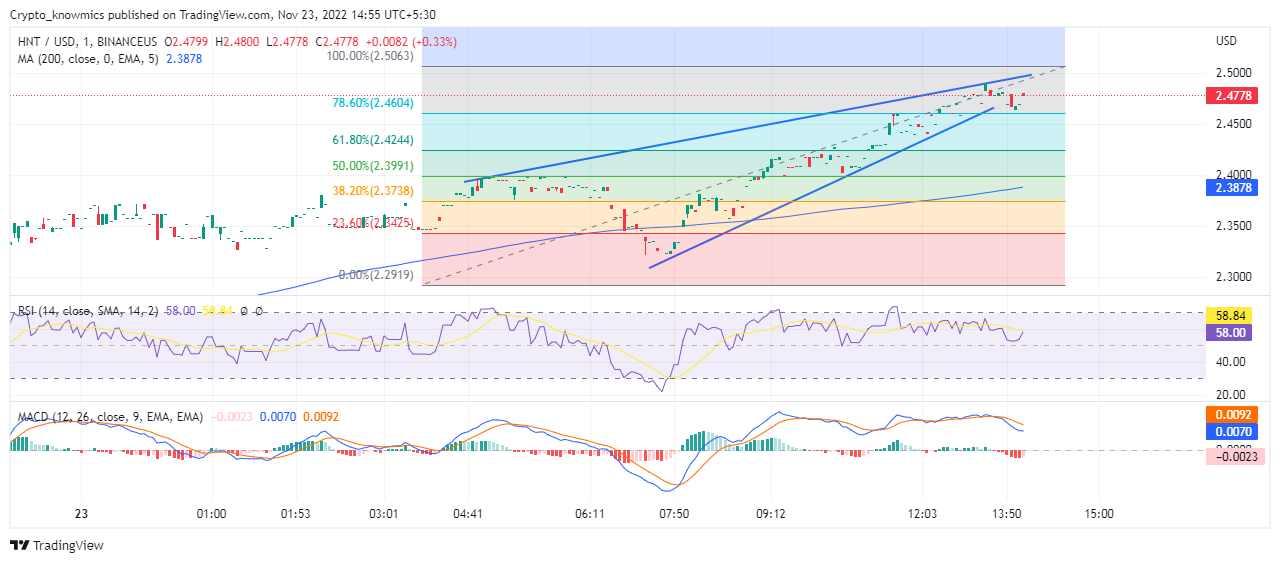This screenshot has width=1280, height=563.
Task: Click the 07:50 time axis label
Action: click(674, 514)
